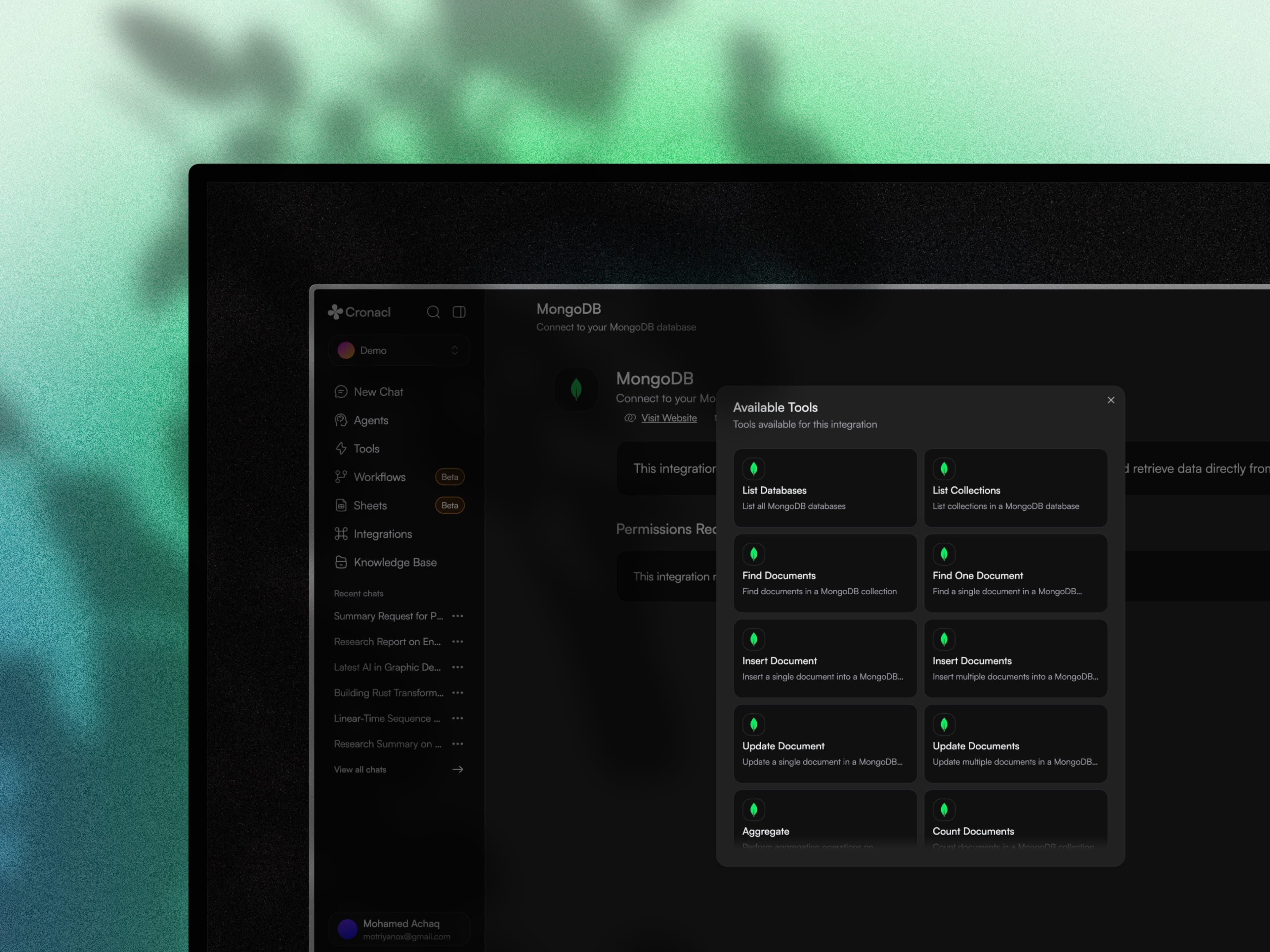1270x952 pixels.
Task: Start a New Chat from sidebar
Action: pos(399,392)
